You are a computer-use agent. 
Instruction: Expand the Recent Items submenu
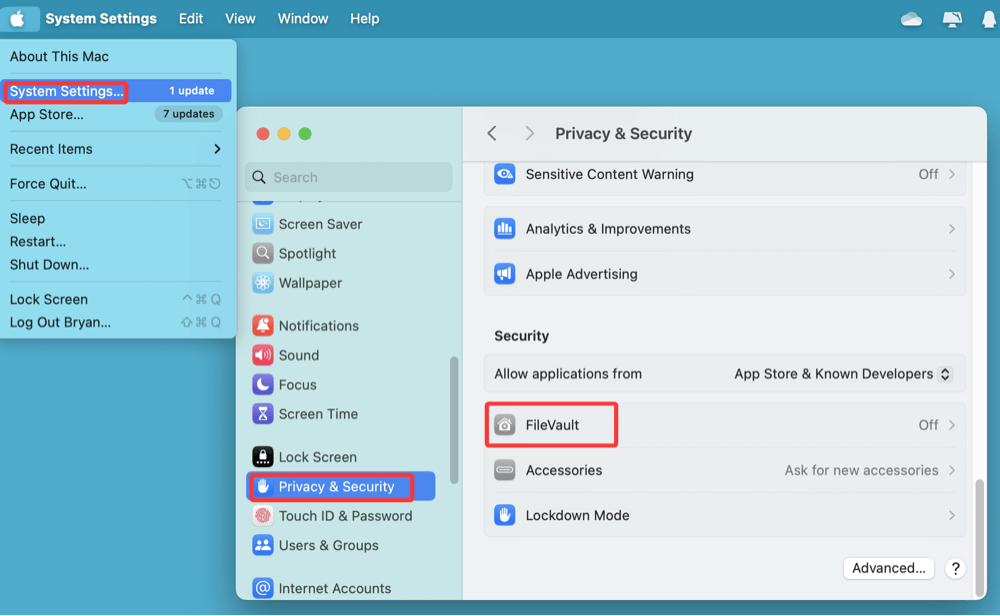pos(217,149)
